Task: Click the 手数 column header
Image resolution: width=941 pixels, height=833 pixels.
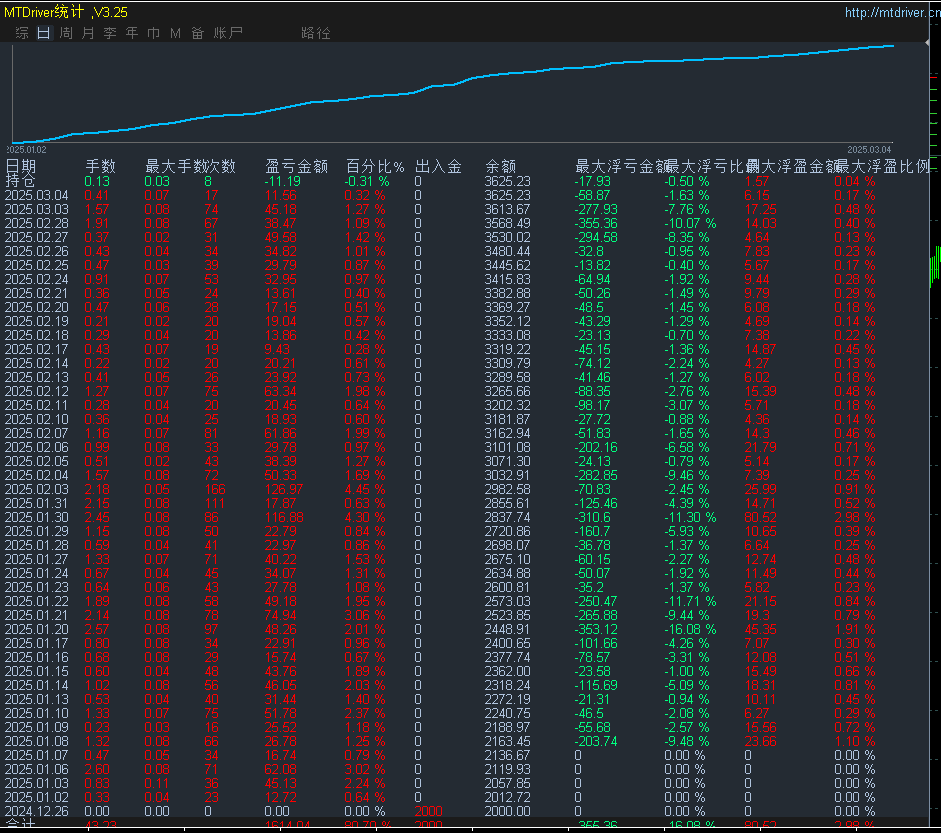Action: click(100, 166)
